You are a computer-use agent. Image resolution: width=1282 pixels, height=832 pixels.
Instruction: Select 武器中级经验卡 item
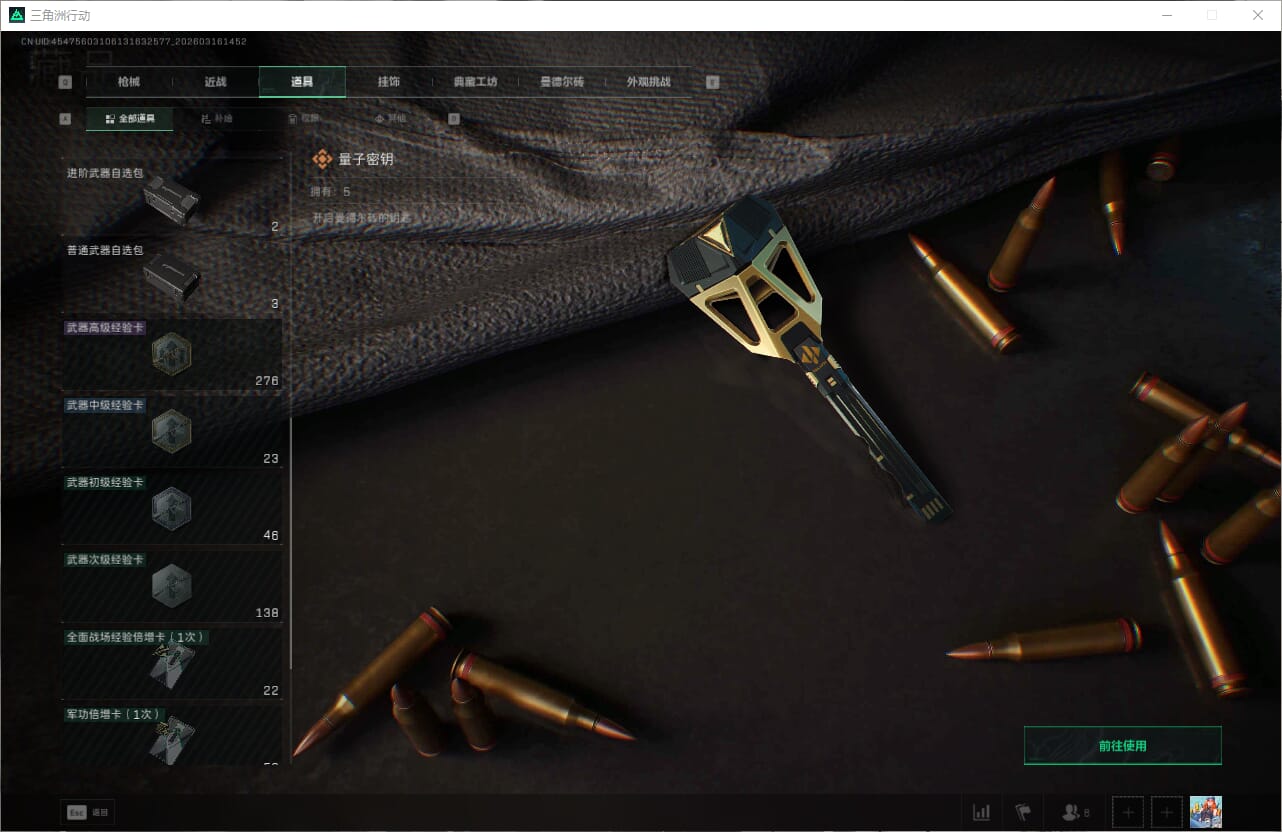point(172,430)
